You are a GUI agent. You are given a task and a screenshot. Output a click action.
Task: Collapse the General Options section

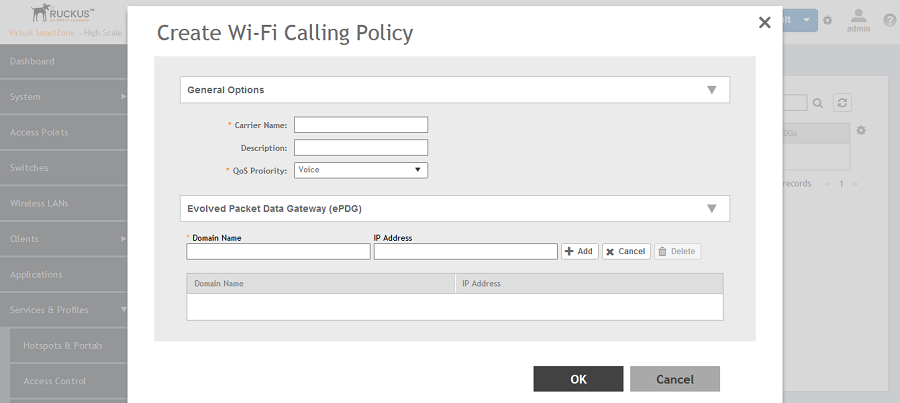click(x=711, y=90)
